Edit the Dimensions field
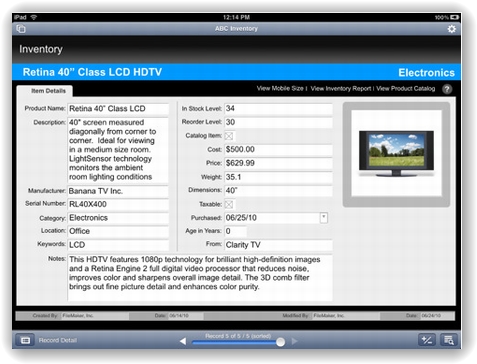 pos(278,190)
